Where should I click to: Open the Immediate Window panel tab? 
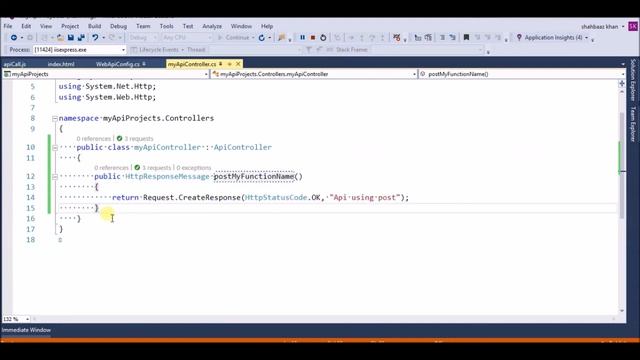click(26, 330)
